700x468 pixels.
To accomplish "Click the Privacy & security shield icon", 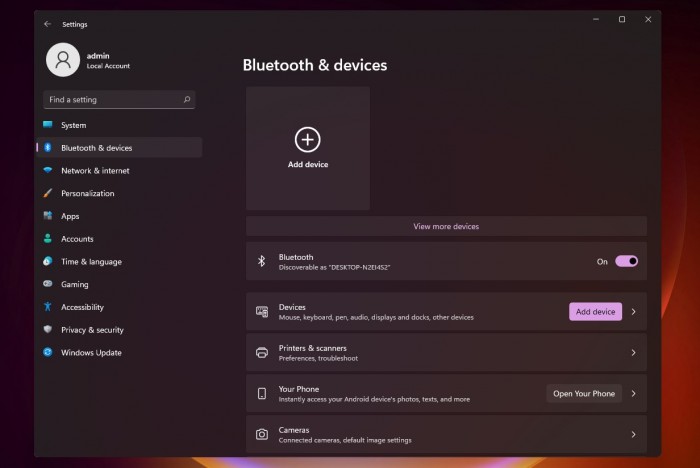I will 47,330.
